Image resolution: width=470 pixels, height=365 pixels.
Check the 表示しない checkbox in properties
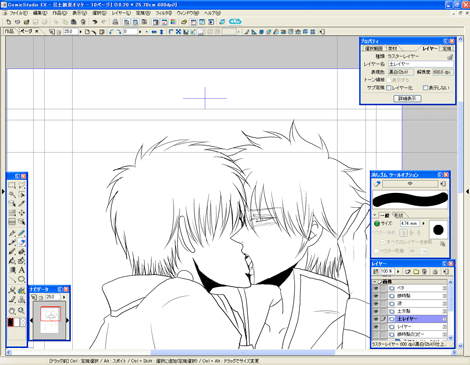coord(425,88)
